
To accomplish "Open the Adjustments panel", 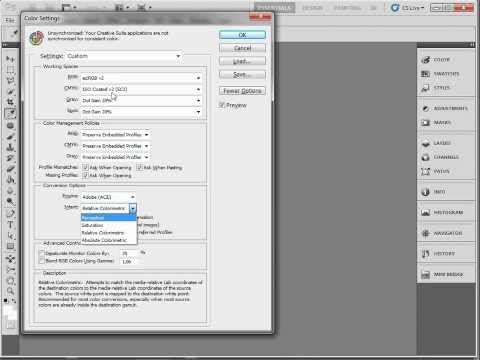I will pos(446,108).
